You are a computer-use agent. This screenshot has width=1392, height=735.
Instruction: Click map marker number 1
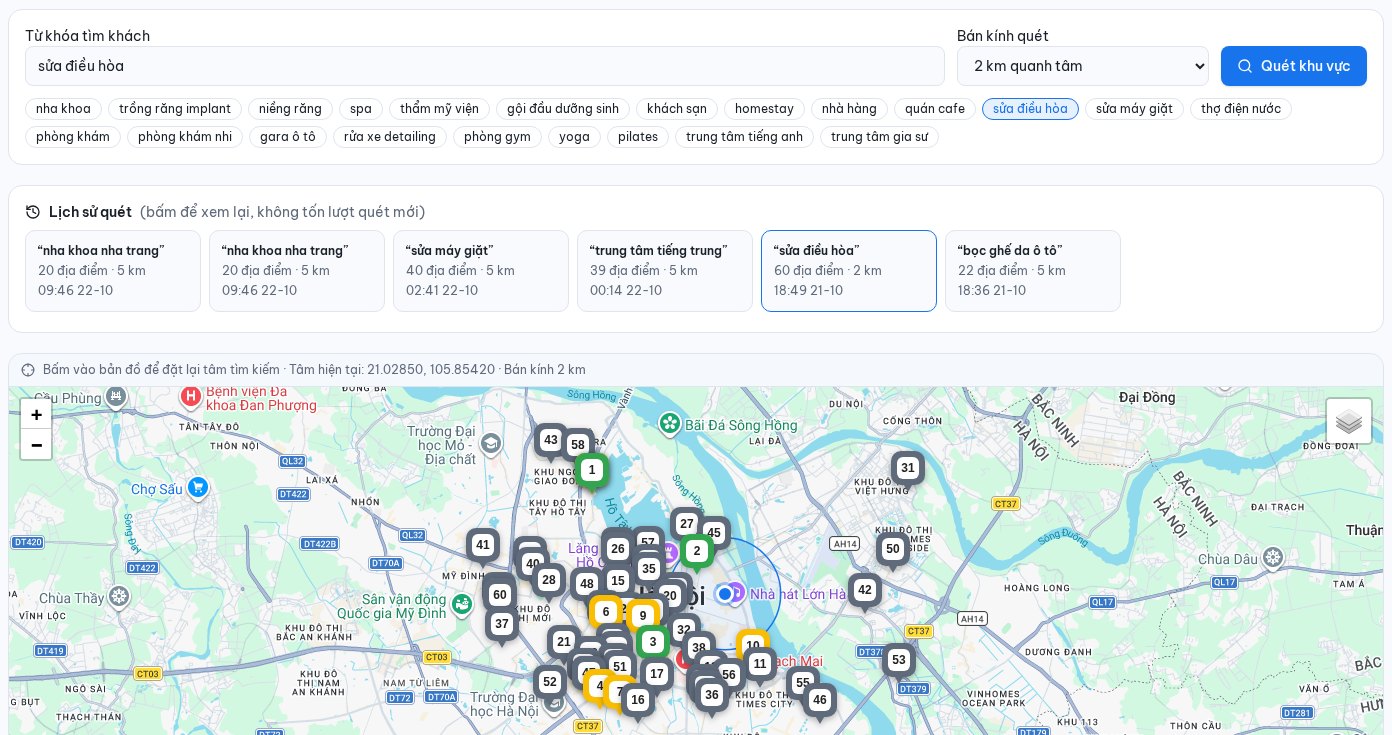click(592, 470)
